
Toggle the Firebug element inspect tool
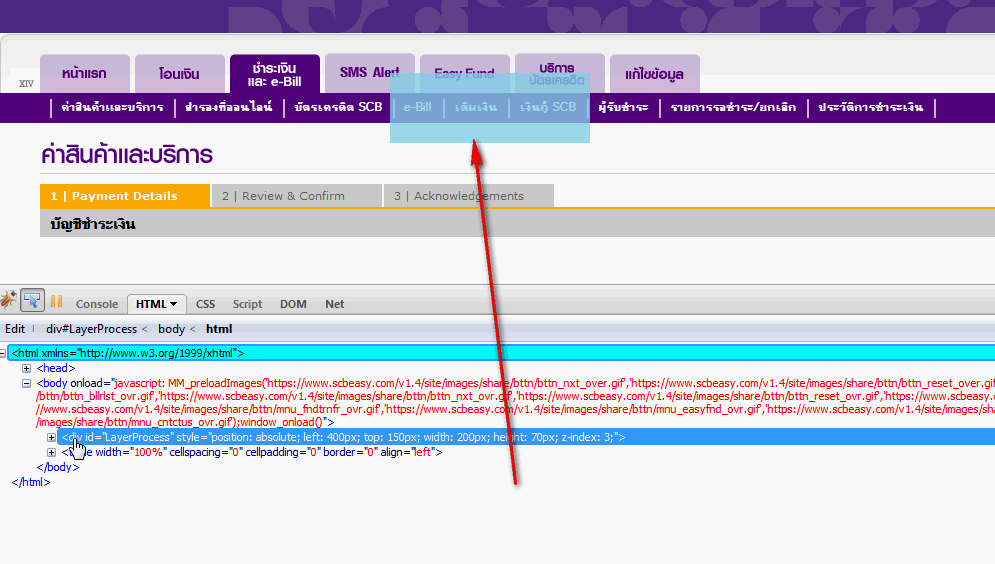click(32, 300)
